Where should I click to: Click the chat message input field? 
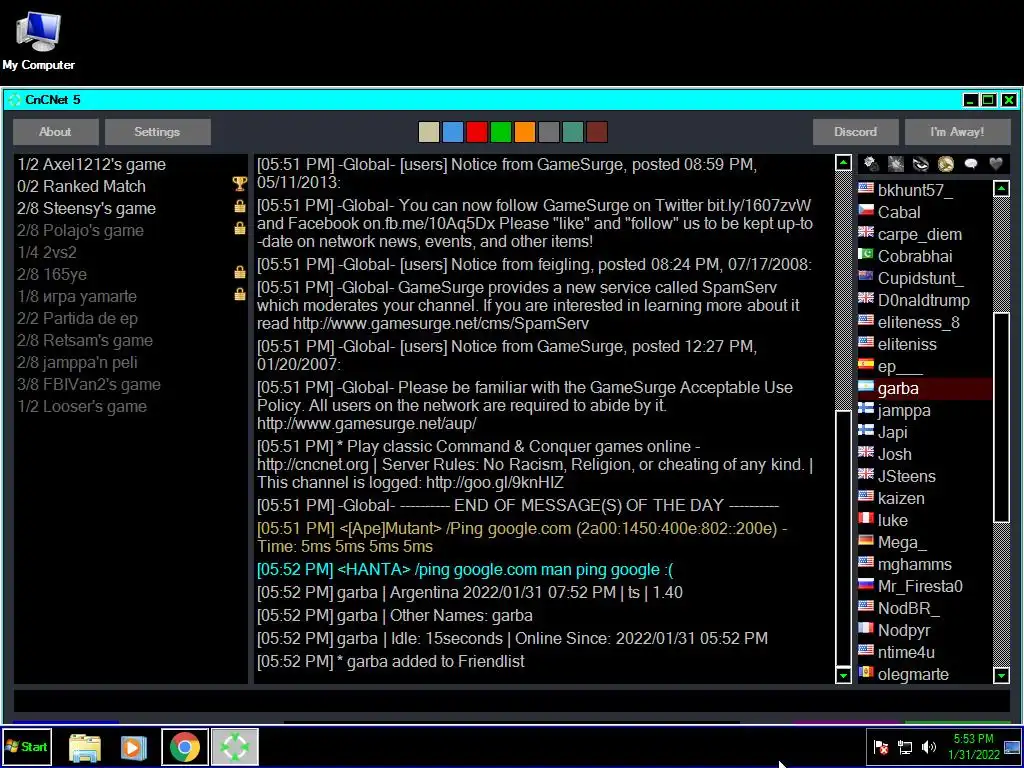coord(512,700)
